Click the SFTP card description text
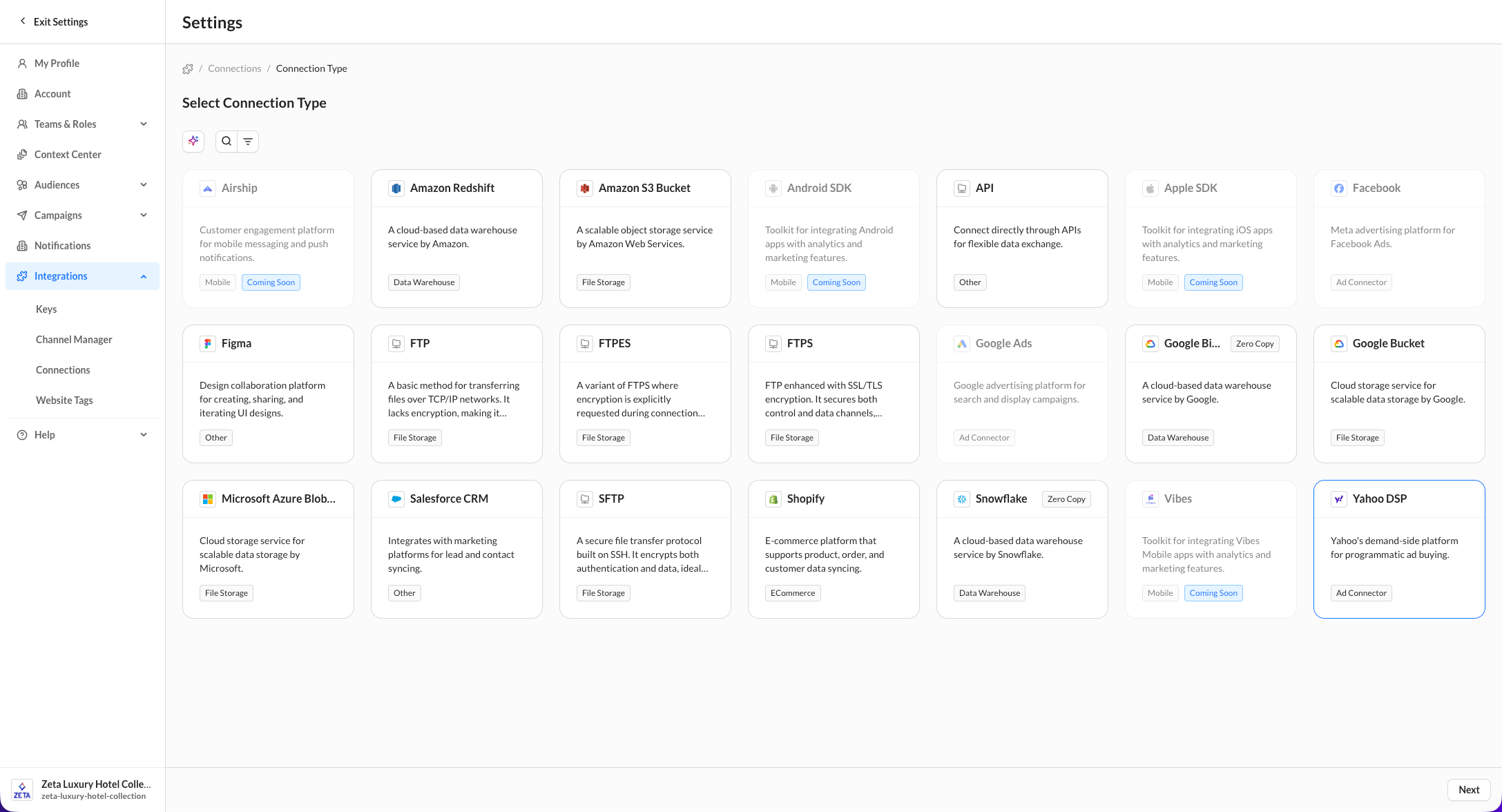The width and height of the screenshot is (1502, 812). coord(642,554)
